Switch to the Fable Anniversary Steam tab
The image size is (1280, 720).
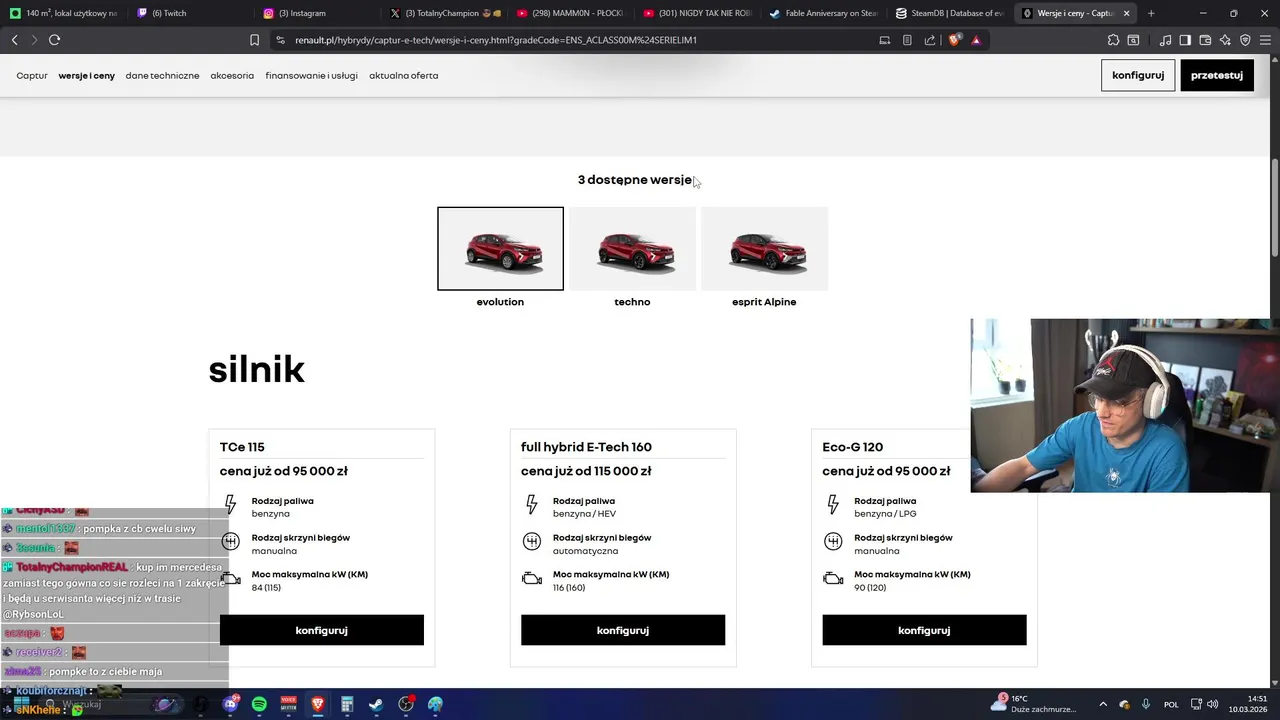coord(823,13)
